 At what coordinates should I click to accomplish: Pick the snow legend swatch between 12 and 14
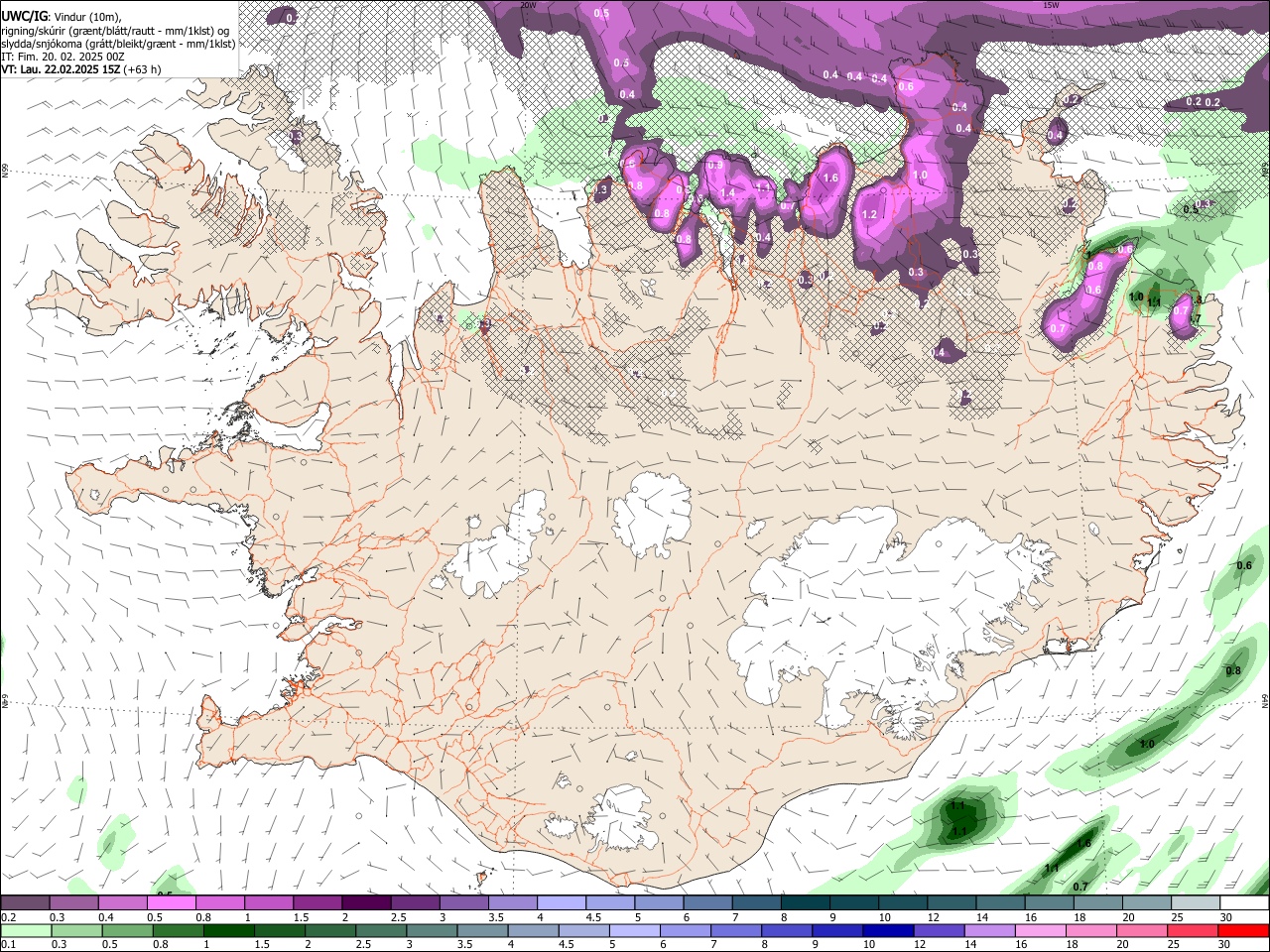pos(952,902)
